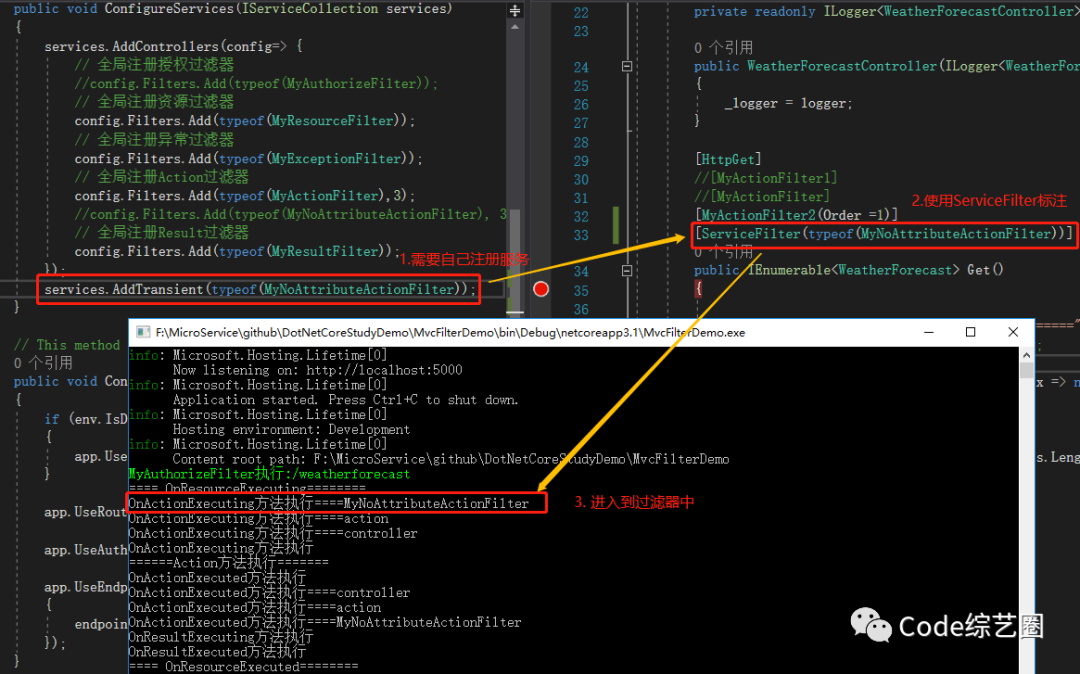Screen dimensions: 1080x674
Task: Click the "Content root path" console line
Action: click(451, 459)
